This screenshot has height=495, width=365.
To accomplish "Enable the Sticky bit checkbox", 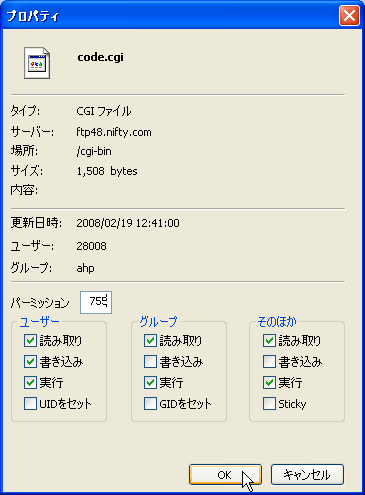I will [x=269, y=404].
